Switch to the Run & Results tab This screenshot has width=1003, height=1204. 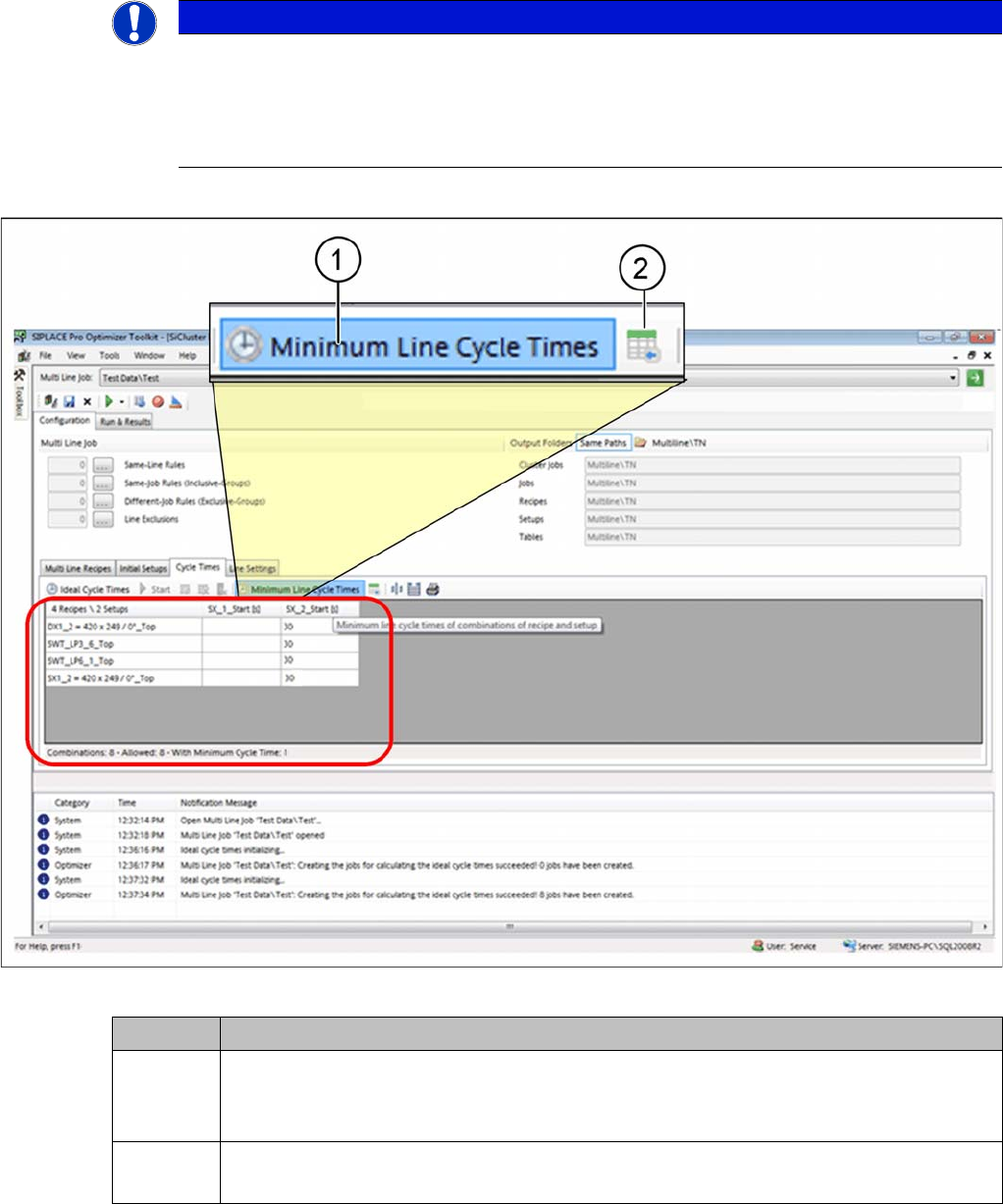pyautogui.click(x=125, y=421)
